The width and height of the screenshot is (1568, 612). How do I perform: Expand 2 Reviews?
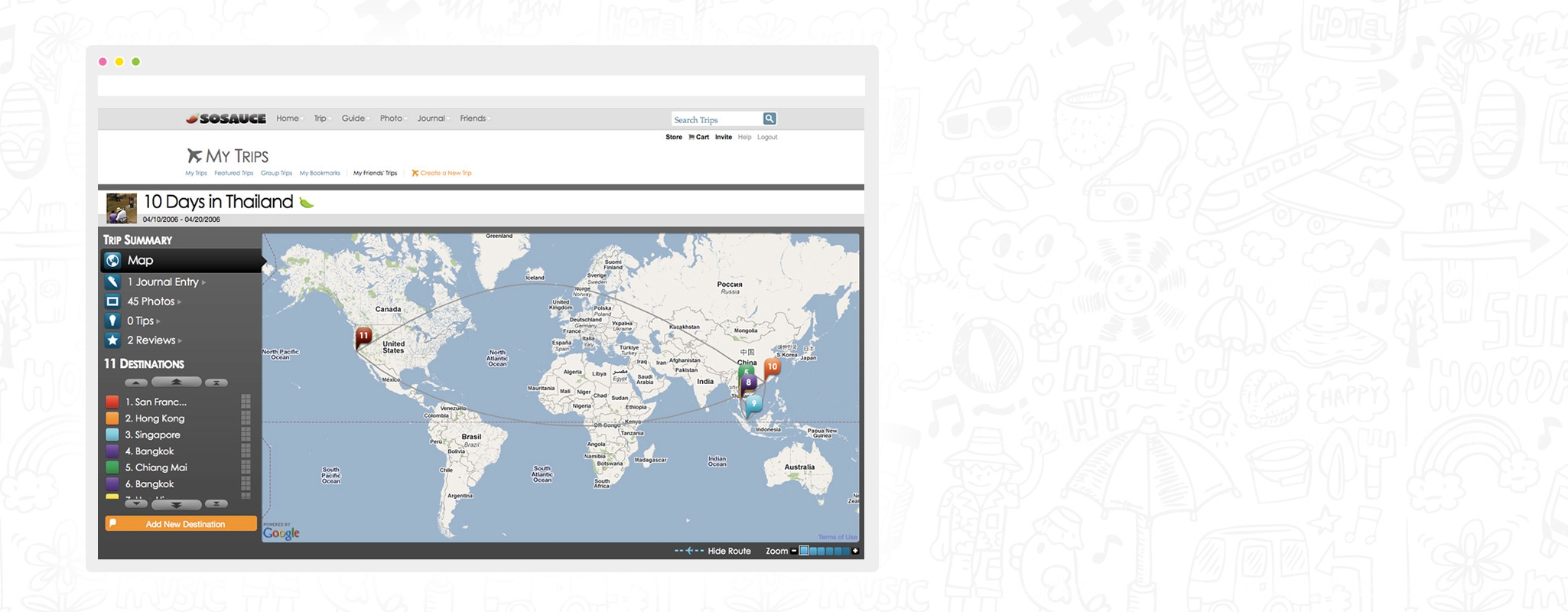click(x=155, y=340)
